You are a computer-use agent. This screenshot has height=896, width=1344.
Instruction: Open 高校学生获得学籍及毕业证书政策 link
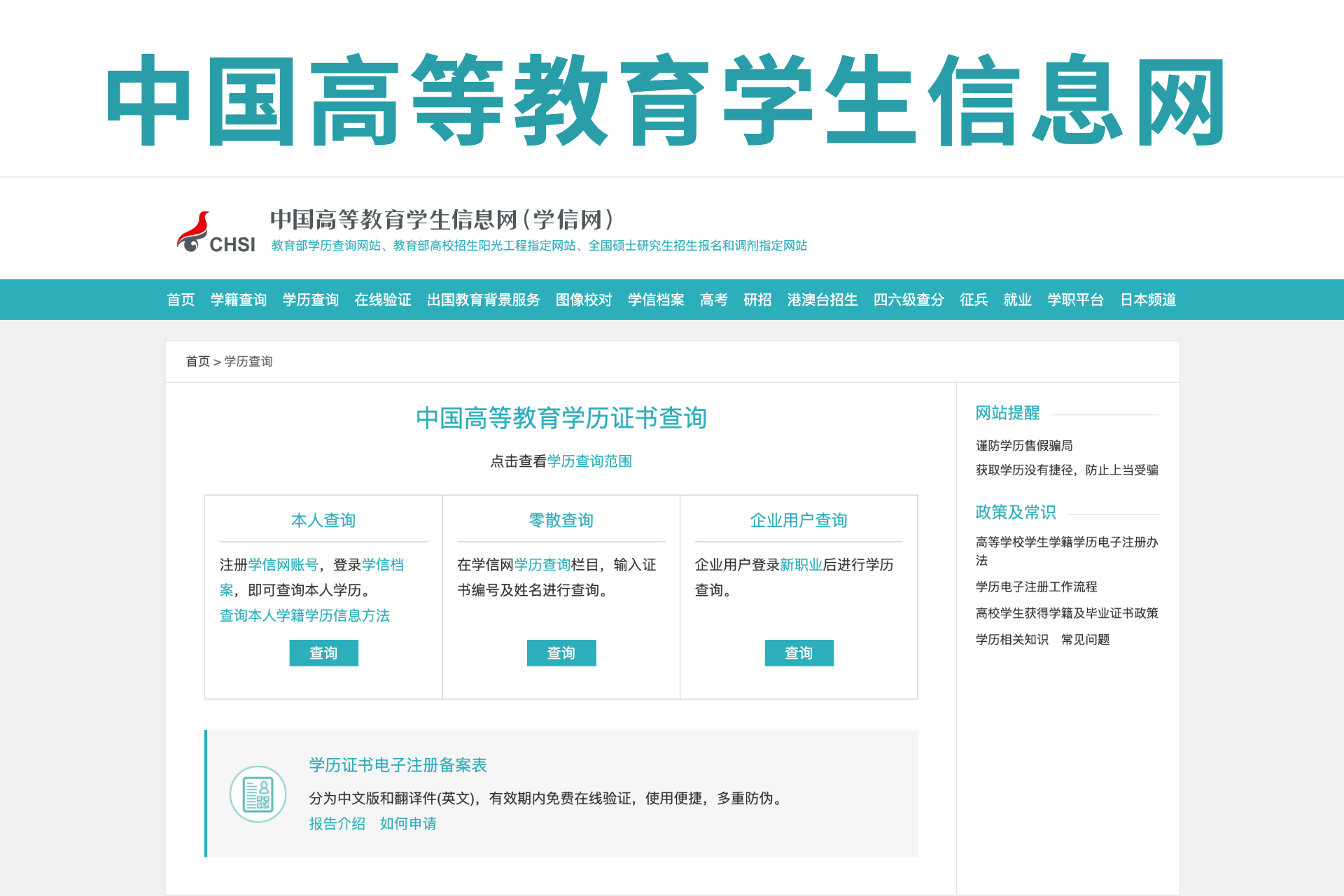(x=1067, y=613)
